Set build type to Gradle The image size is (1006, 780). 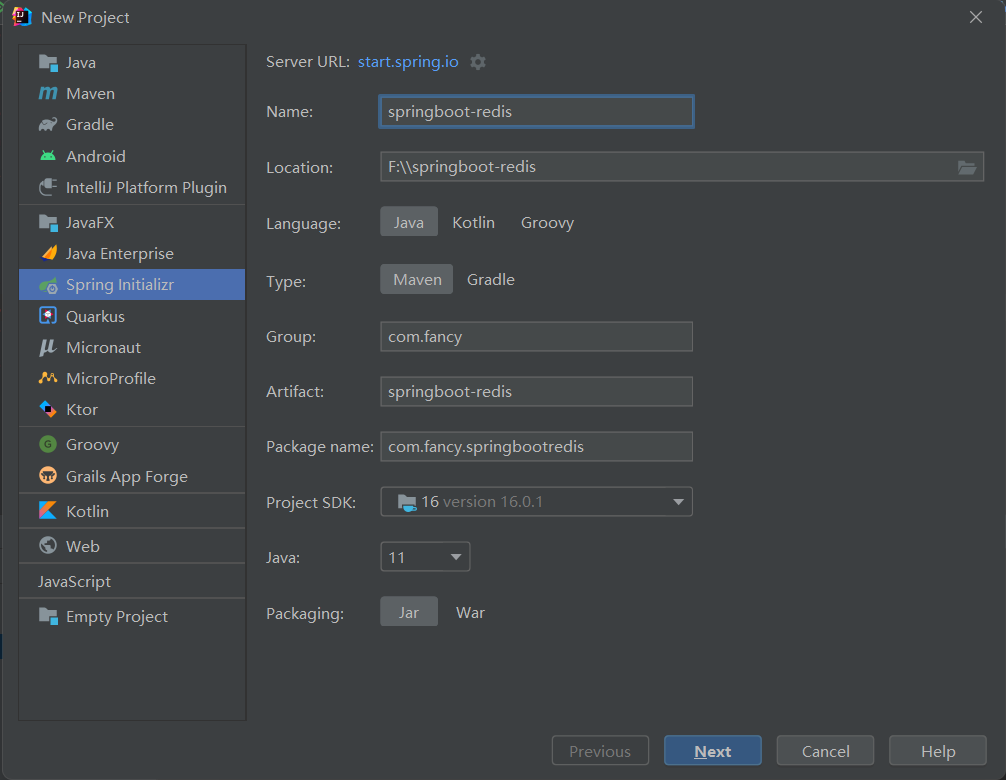coord(491,280)
